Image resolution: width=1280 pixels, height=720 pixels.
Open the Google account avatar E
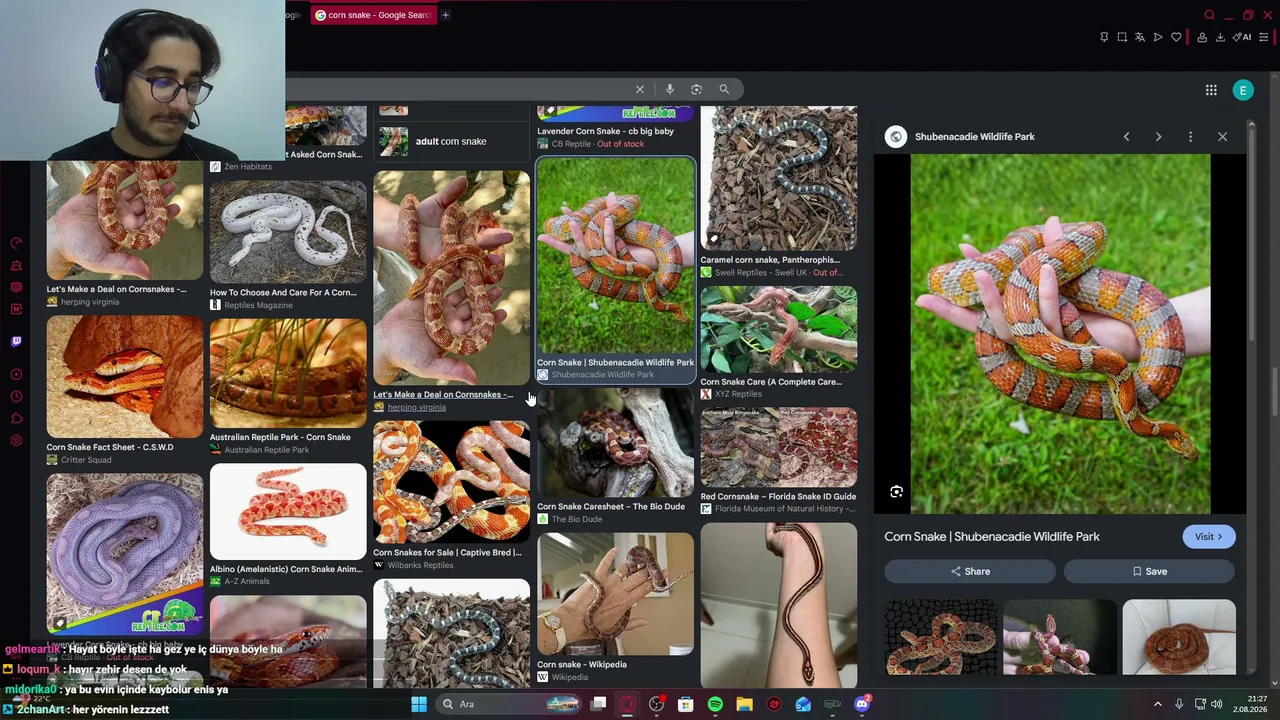pyautogui.click(x=1243, y=90)
